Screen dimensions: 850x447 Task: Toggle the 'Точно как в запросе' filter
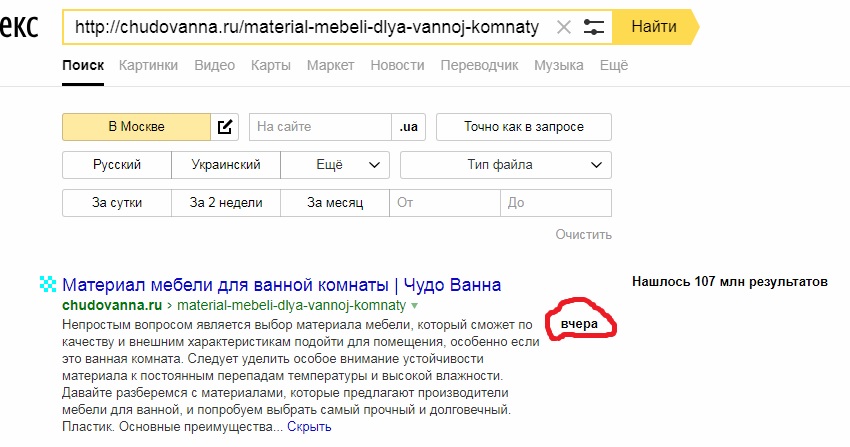coord(524,127)
